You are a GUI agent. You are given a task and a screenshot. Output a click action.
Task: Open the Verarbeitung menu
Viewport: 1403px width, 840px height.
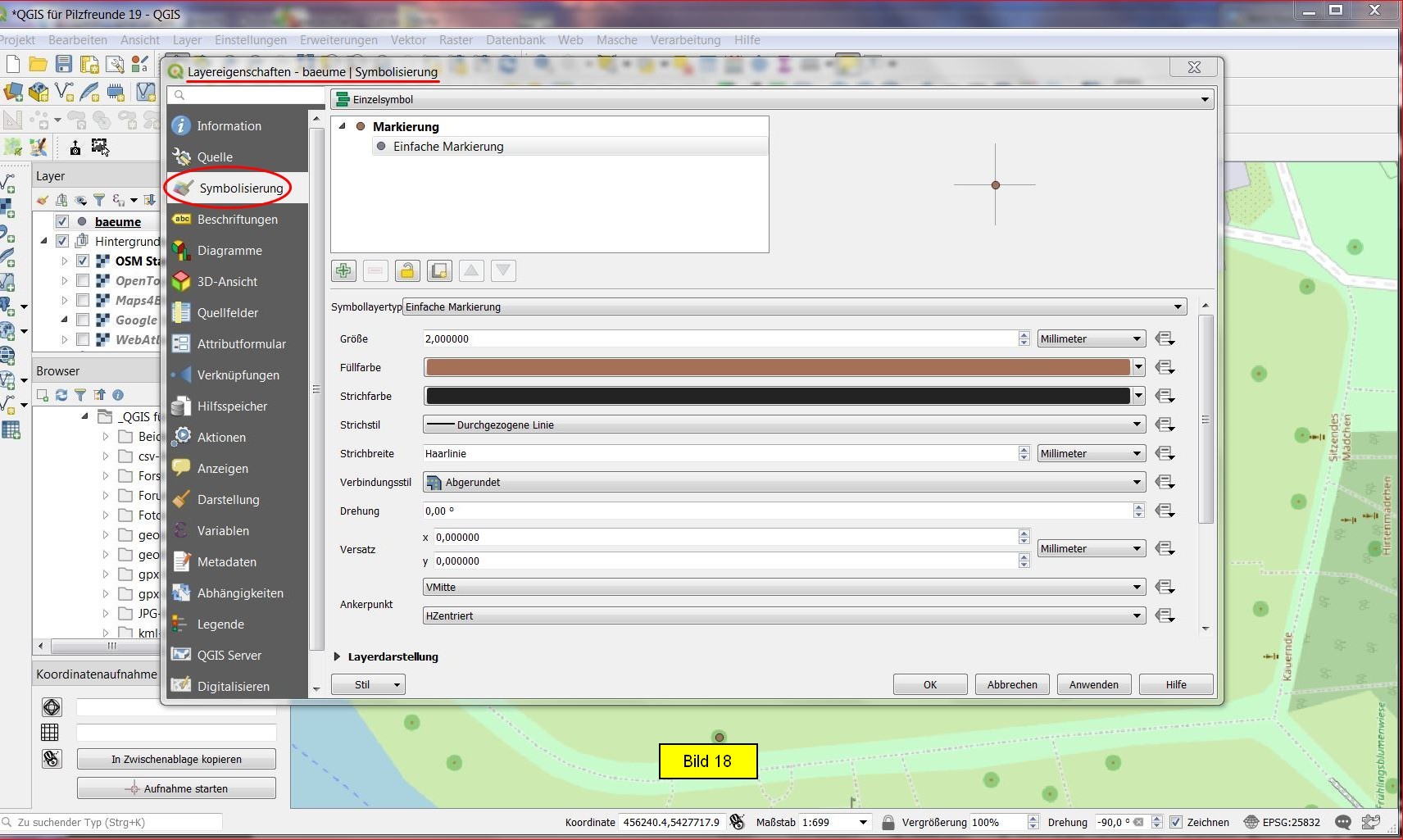coord(685,39)
